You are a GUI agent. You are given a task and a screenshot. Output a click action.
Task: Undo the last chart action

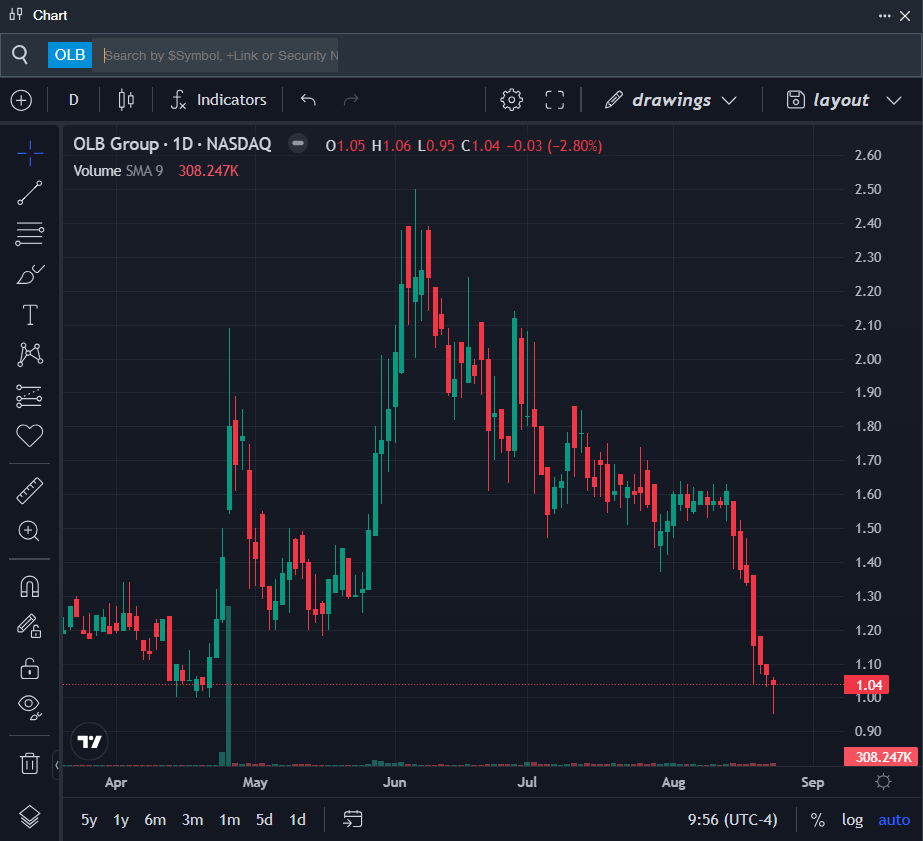tap(308, 100)
